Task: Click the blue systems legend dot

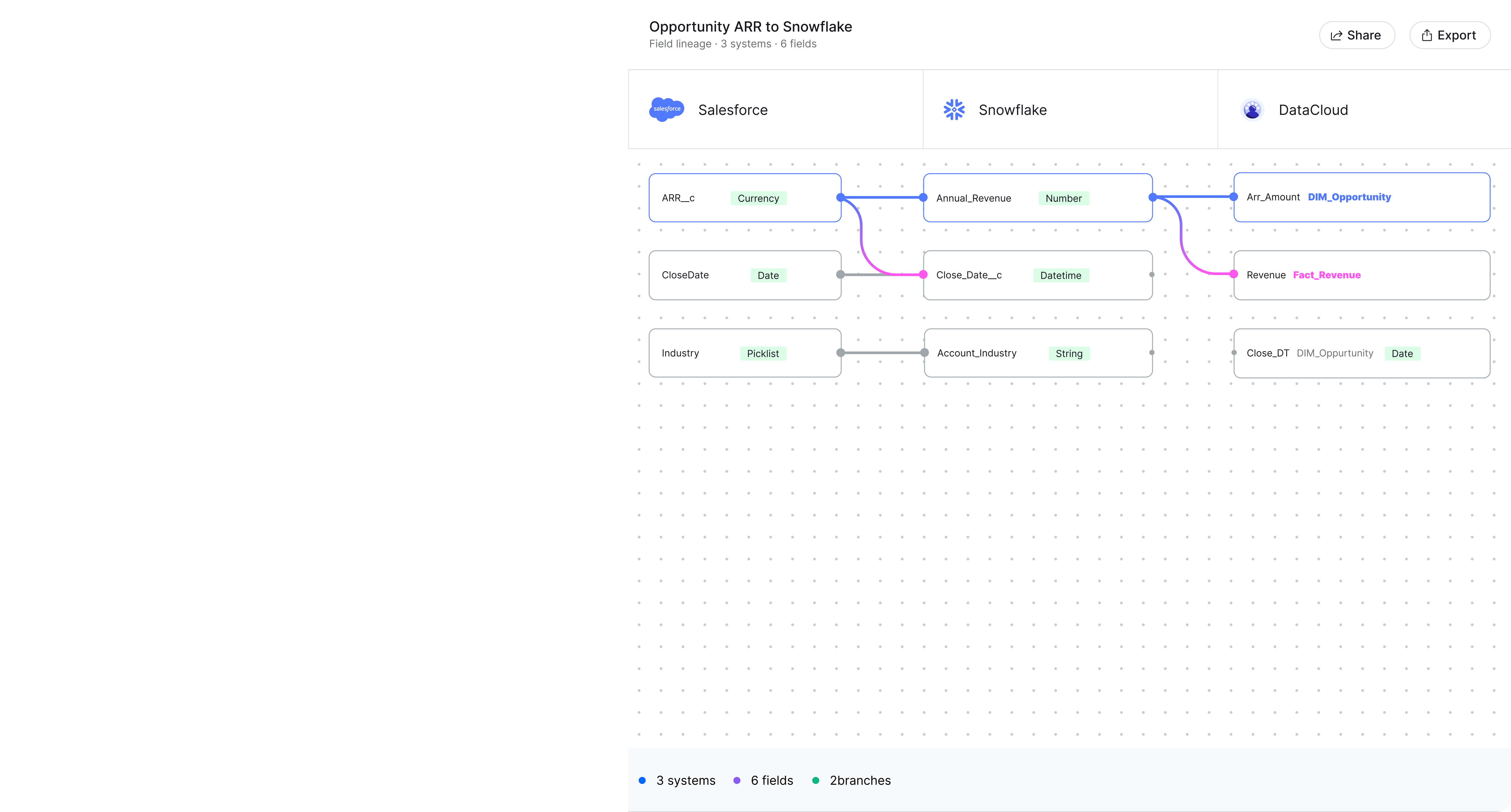Action: pos(642,780)
